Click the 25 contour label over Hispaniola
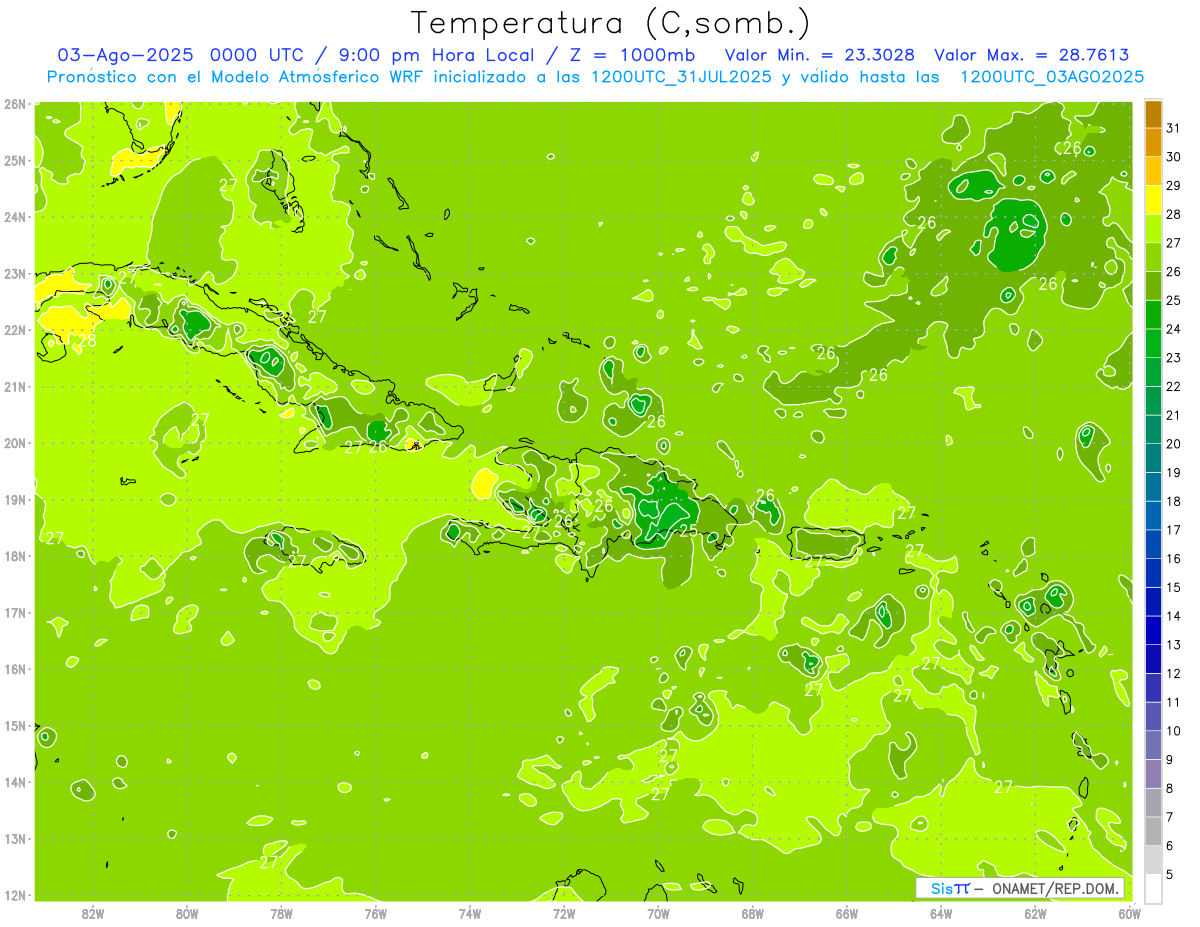This screenshot has height=927, width=1200. coord(688,530)
